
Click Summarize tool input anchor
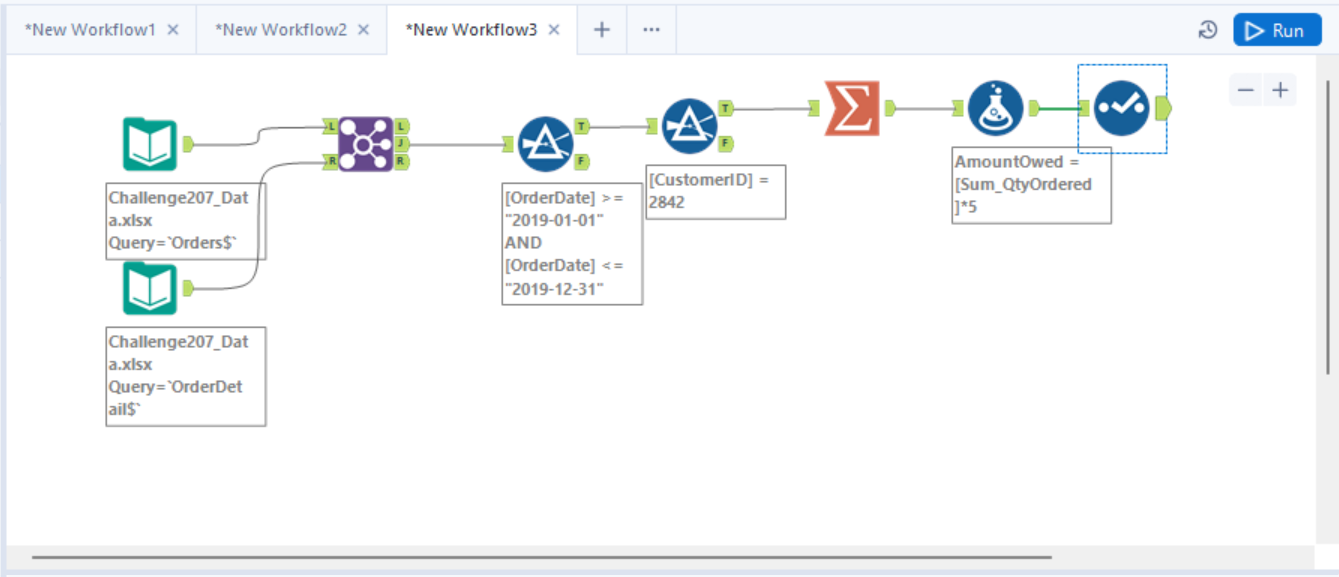click(x=815, y=108)
